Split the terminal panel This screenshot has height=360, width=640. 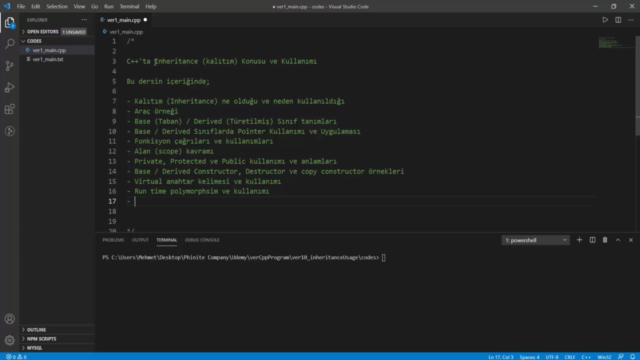[x=592, y=240]
